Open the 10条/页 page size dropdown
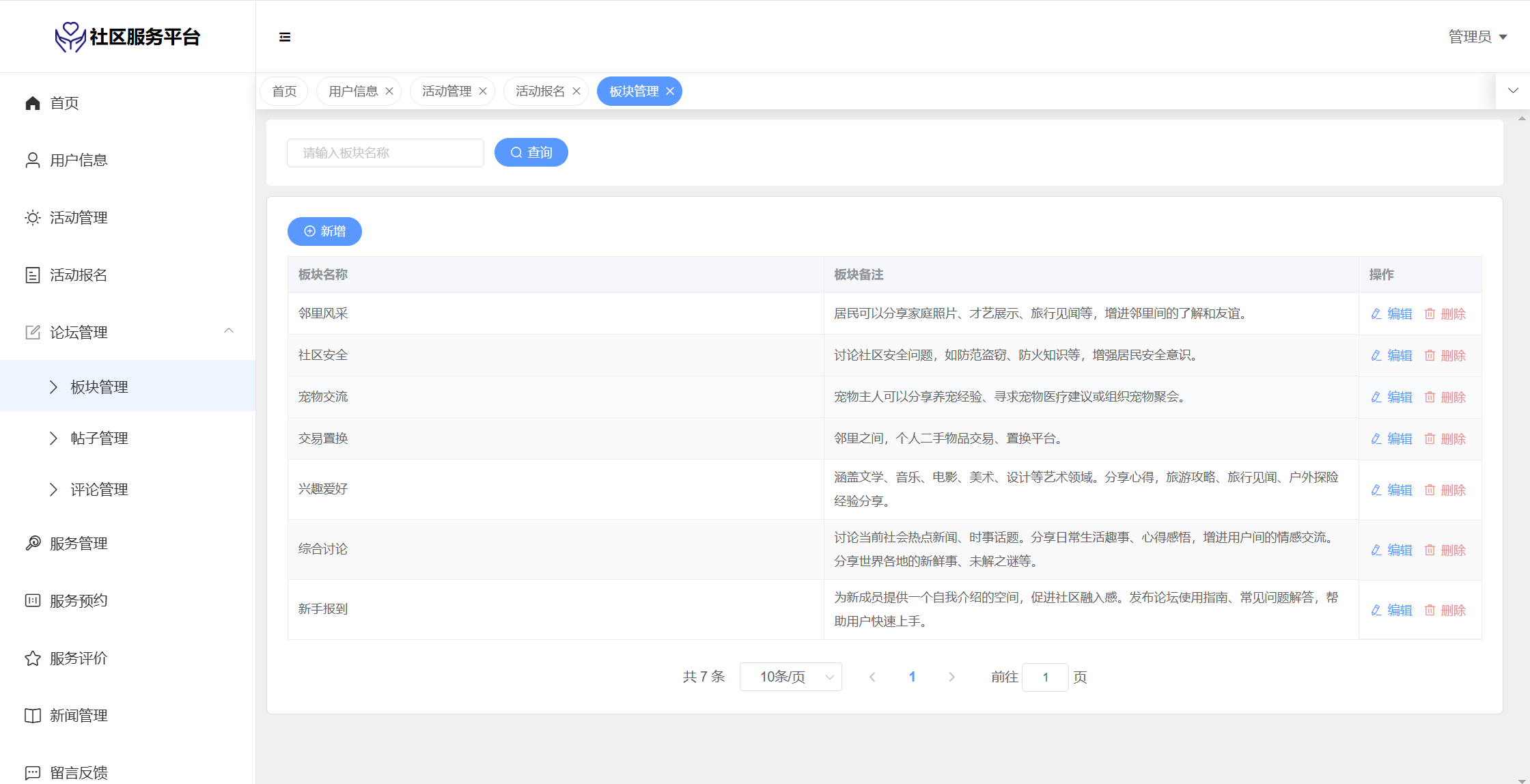This screenshot has height=784, width=1530. coord(790,677)
